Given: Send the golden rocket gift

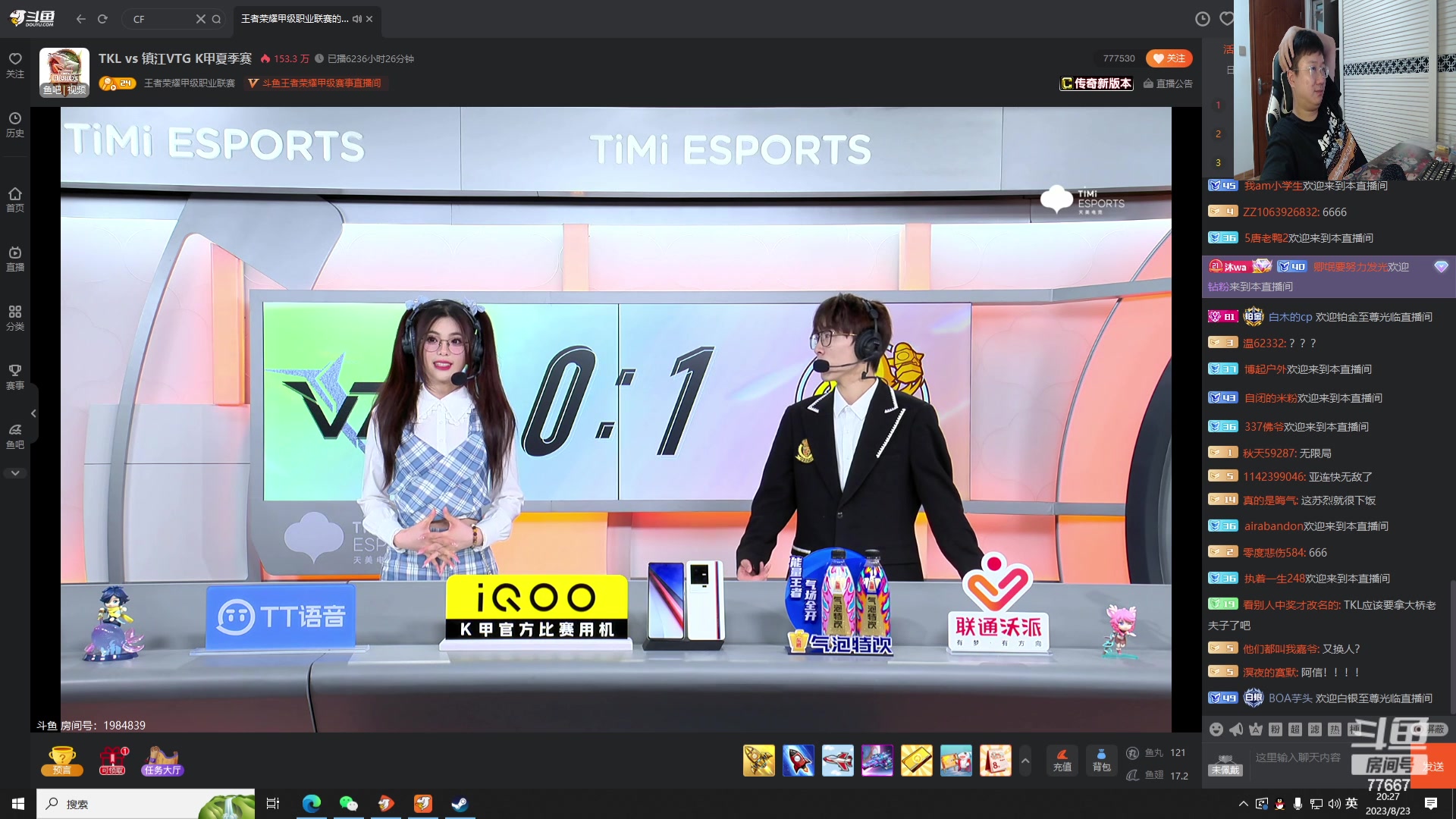Looking at the screenshot, I should coord(759,761).
